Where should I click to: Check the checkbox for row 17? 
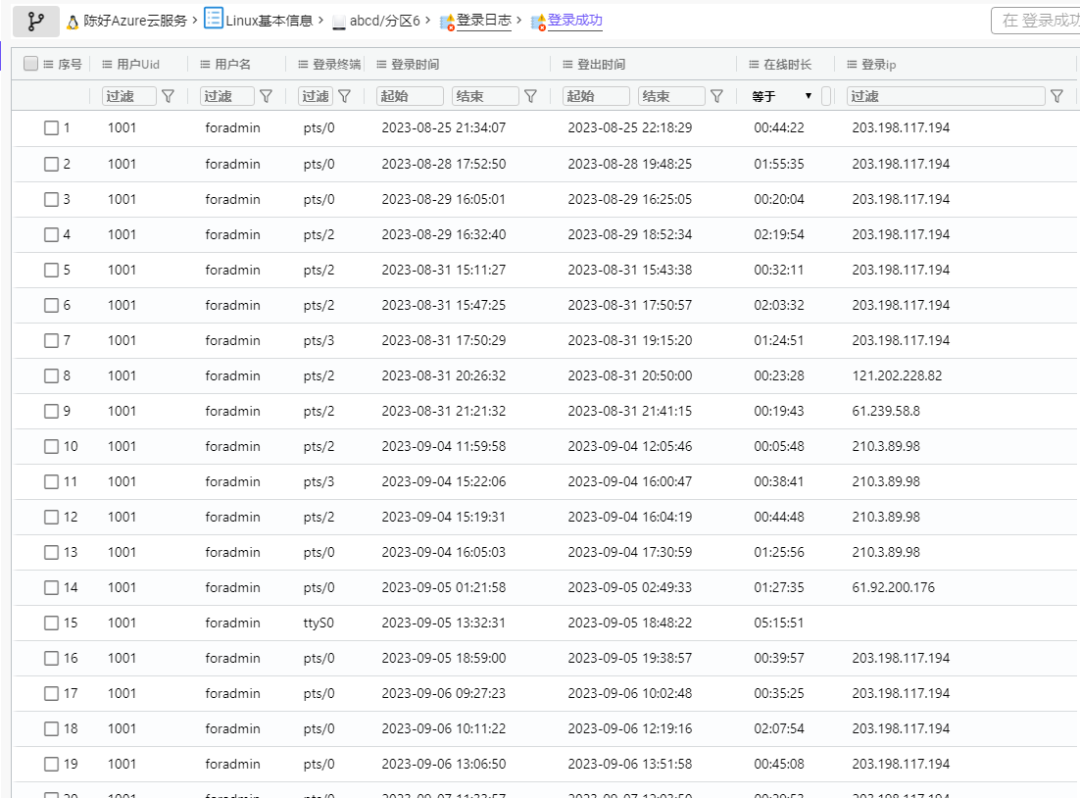(51, 693)
